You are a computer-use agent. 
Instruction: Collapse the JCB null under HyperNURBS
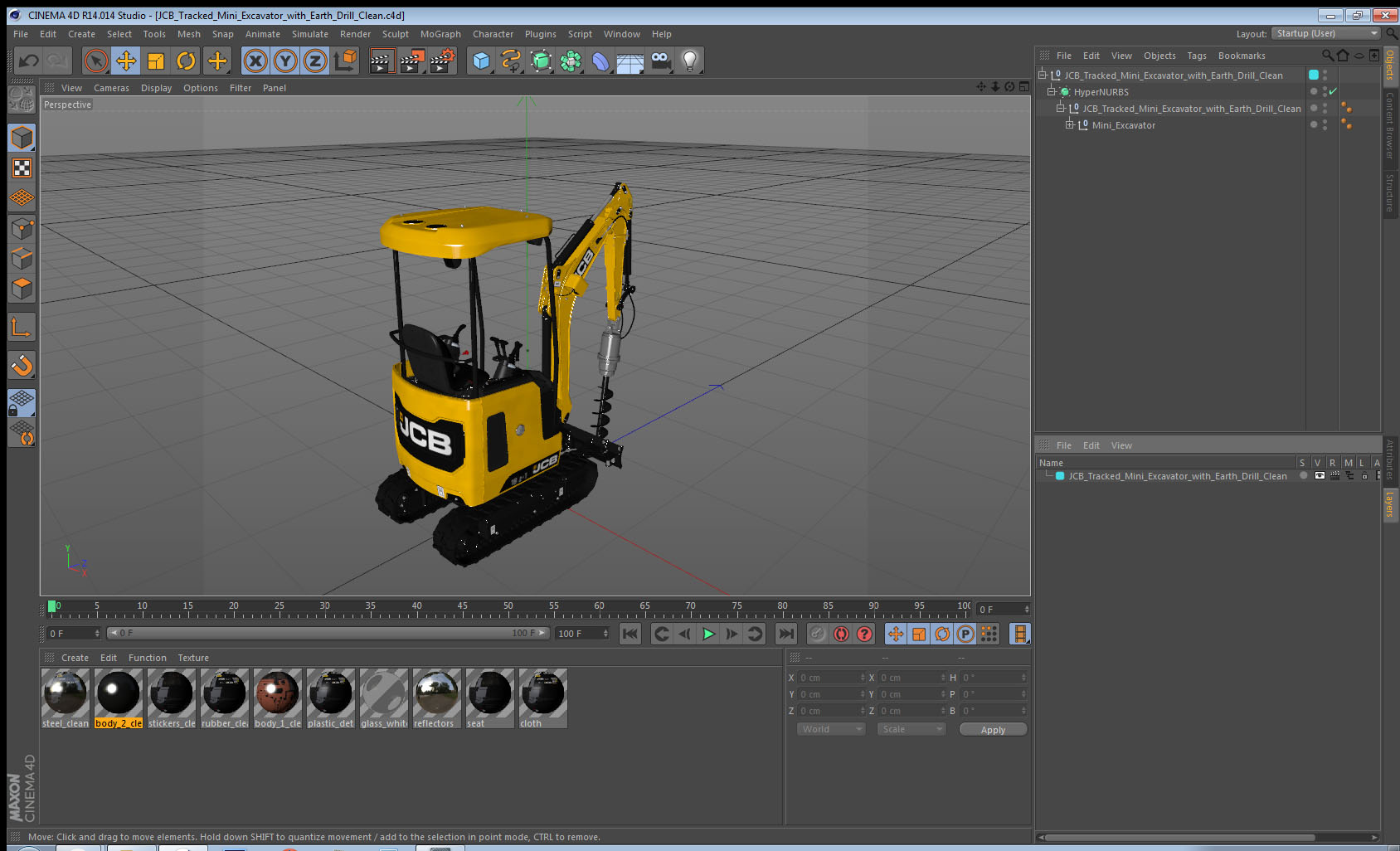click(x=1060, y=108)
